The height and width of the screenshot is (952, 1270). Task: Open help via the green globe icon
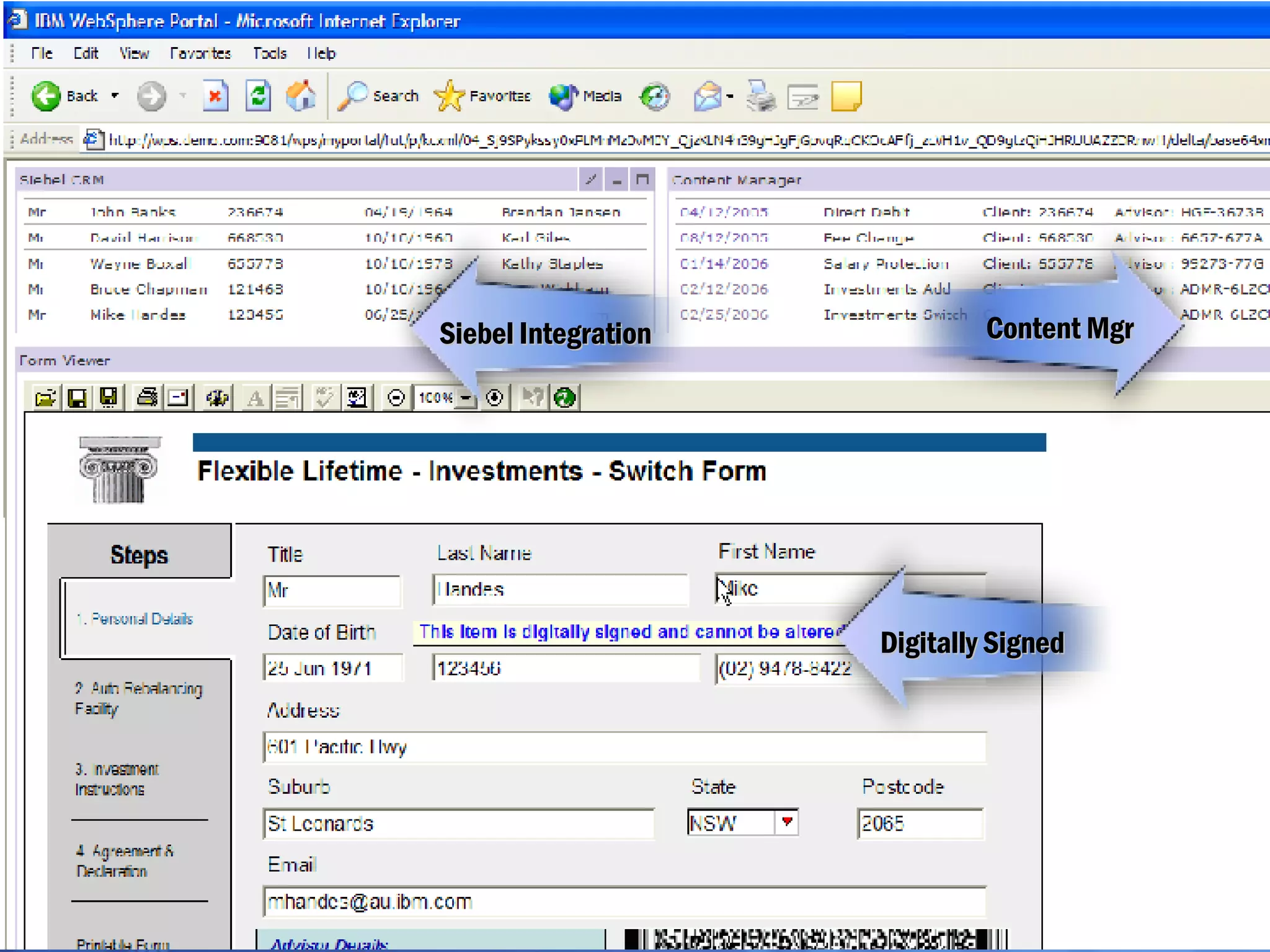click(x=564, y=397)
